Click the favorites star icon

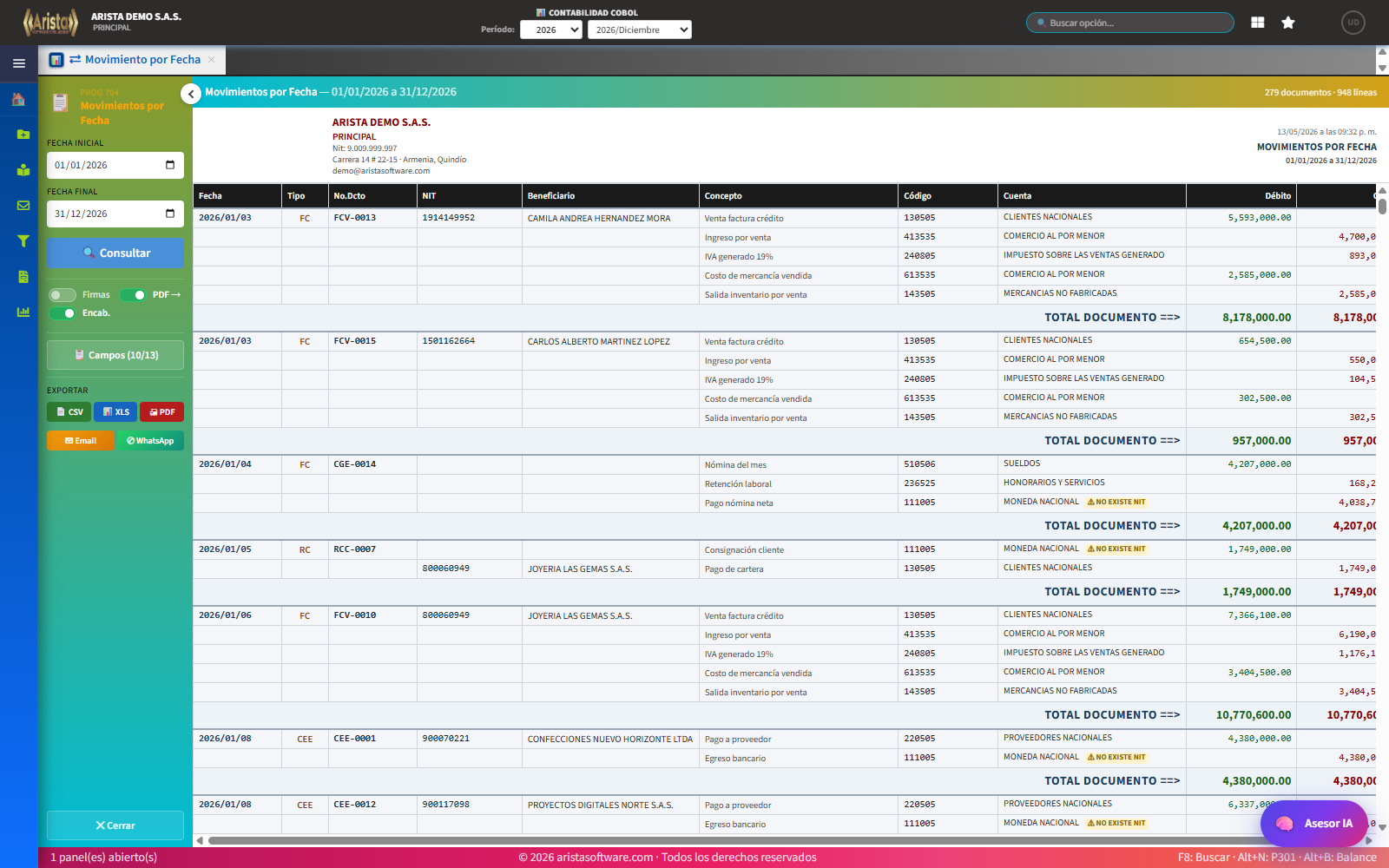coord(1288,23)
